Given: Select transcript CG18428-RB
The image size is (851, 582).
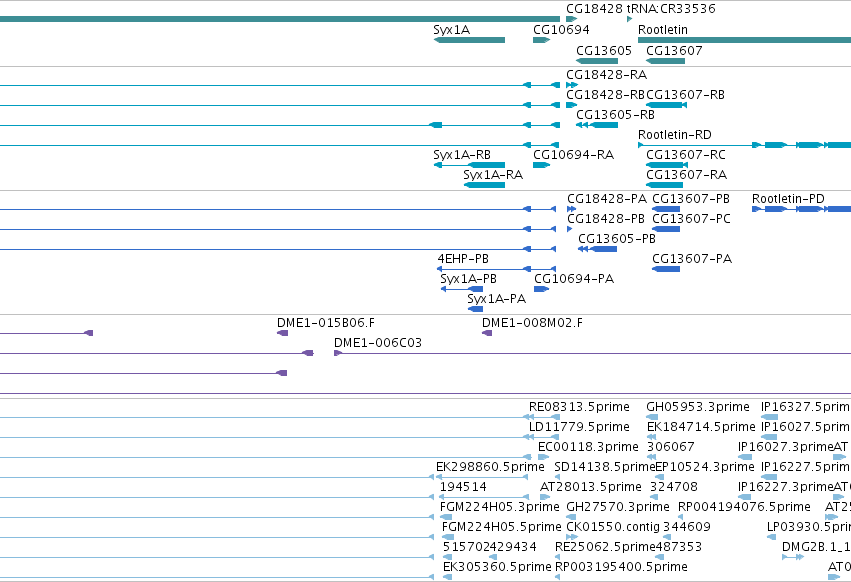Looking at the screenshot, I should click(x=605, y=94).
